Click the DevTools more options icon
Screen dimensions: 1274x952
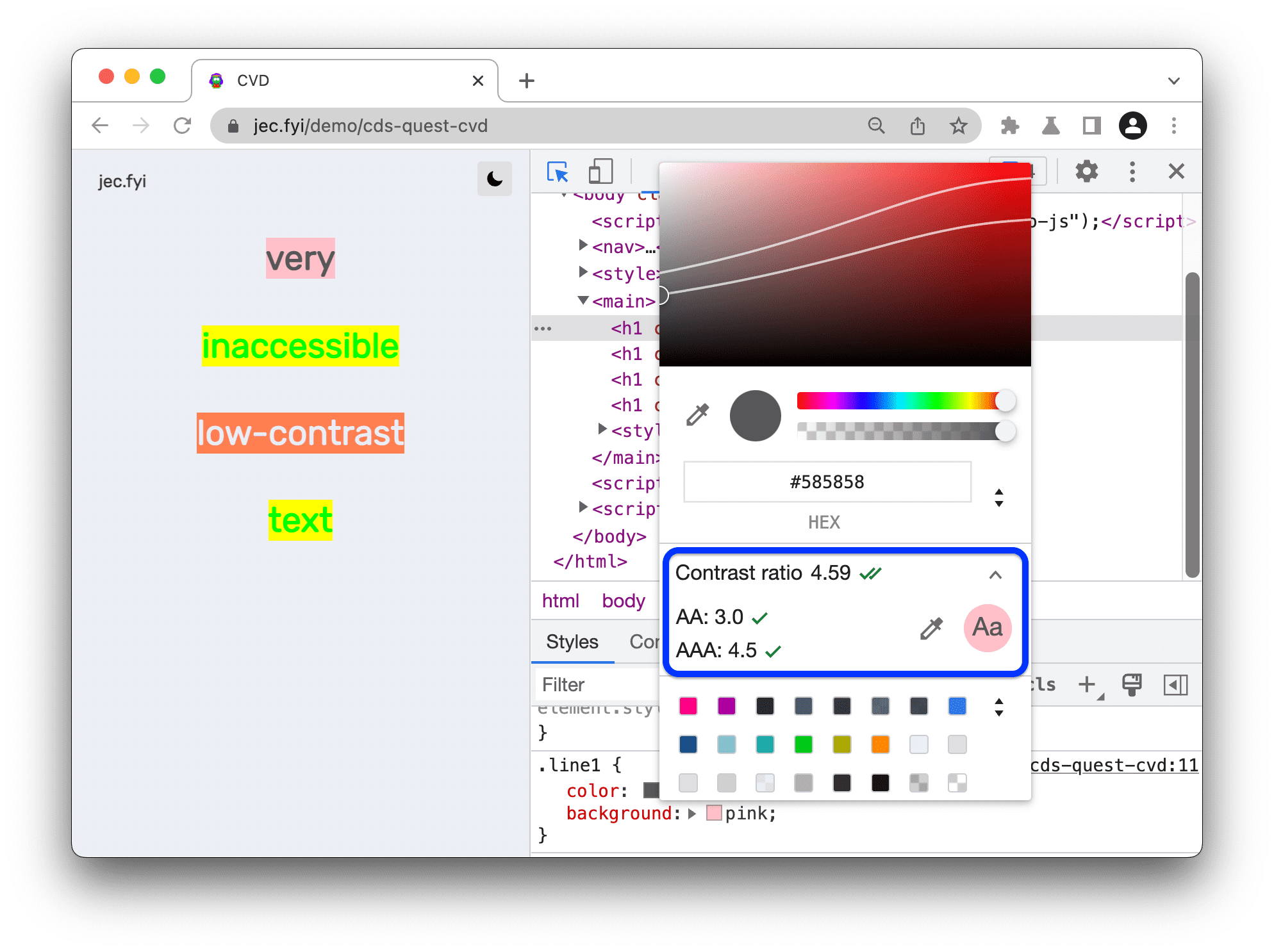point(1130,170)
